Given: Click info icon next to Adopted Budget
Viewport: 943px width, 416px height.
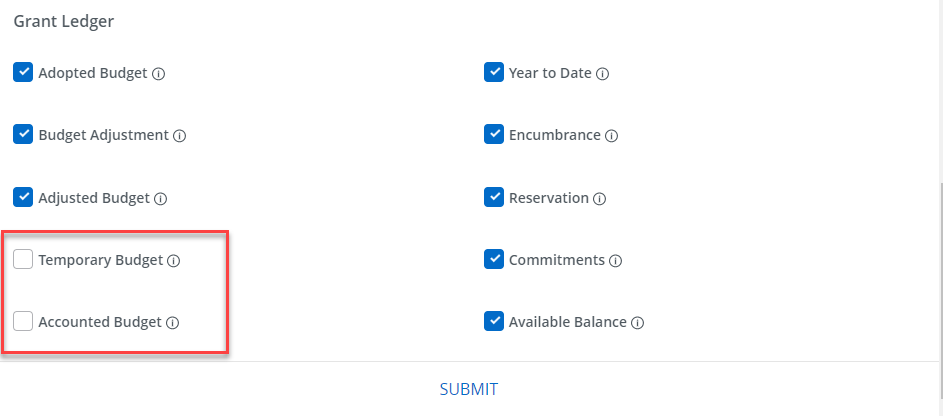Looking at the screenshot, I should pyautogui.click(x=158, y=74).
